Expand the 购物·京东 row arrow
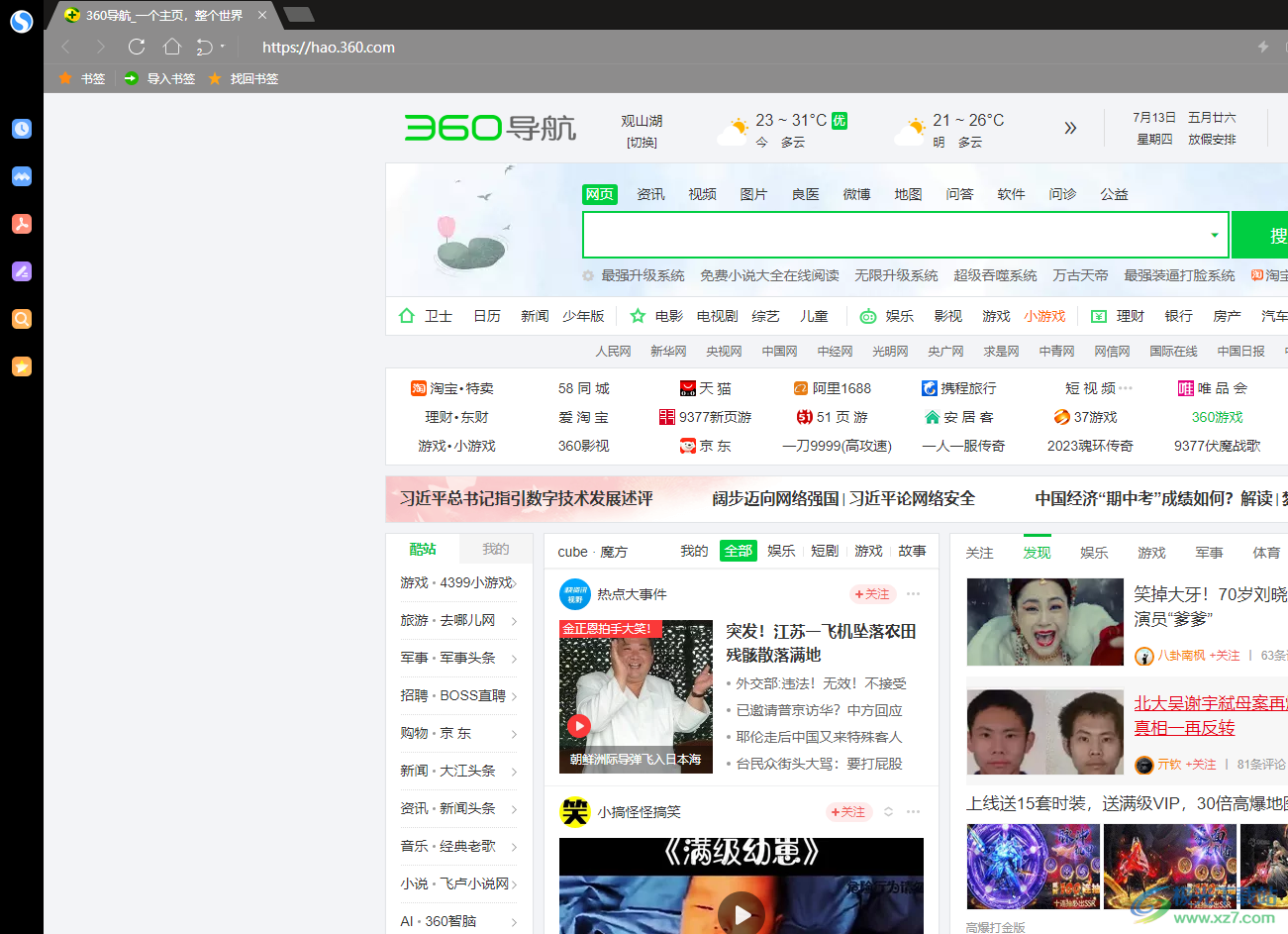The image size is (1288, 934). [514, 734]
